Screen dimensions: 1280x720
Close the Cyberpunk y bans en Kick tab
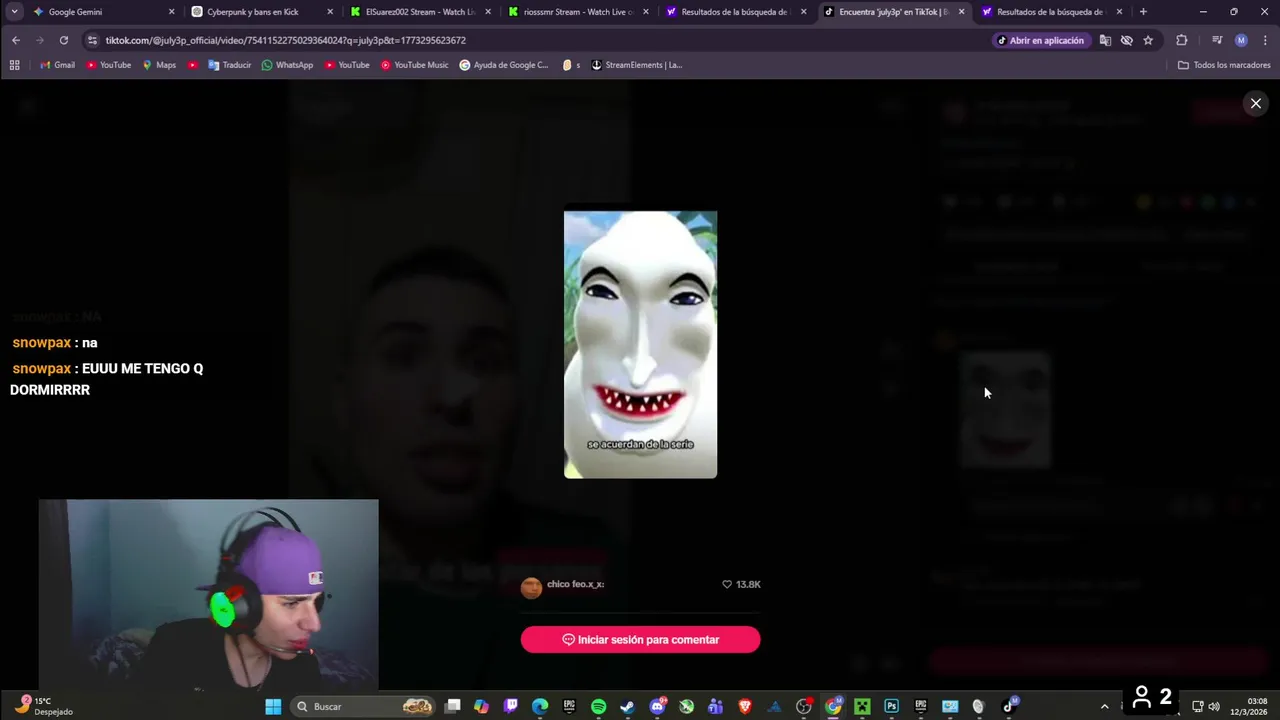click(x=330, y=12)
